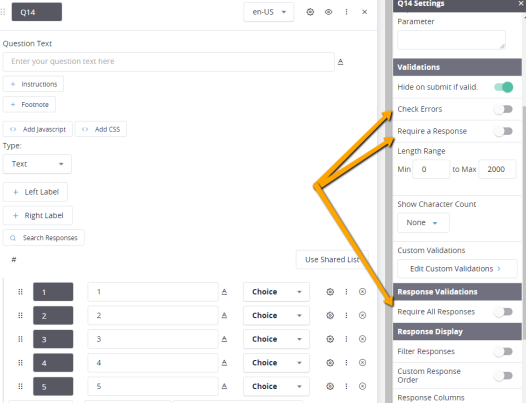The image size is (526, 403).
Task: Delete response 5 with the X icon
Action: (x=362, y=386)
